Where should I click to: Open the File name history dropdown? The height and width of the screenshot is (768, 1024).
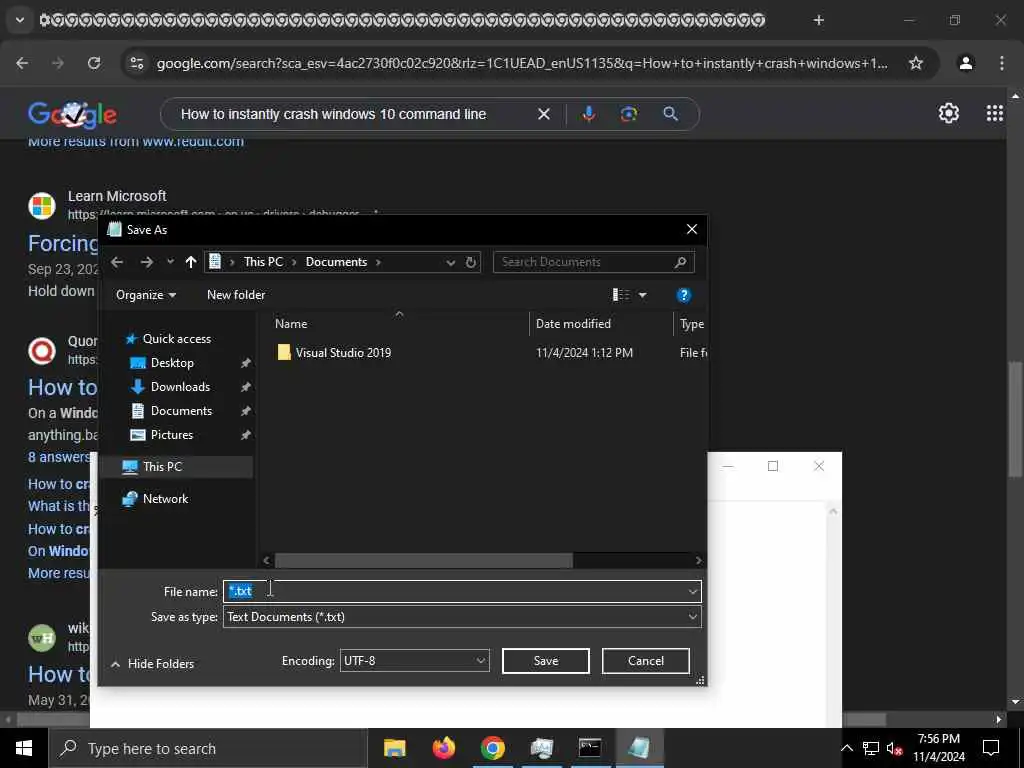tap(692, 592)
